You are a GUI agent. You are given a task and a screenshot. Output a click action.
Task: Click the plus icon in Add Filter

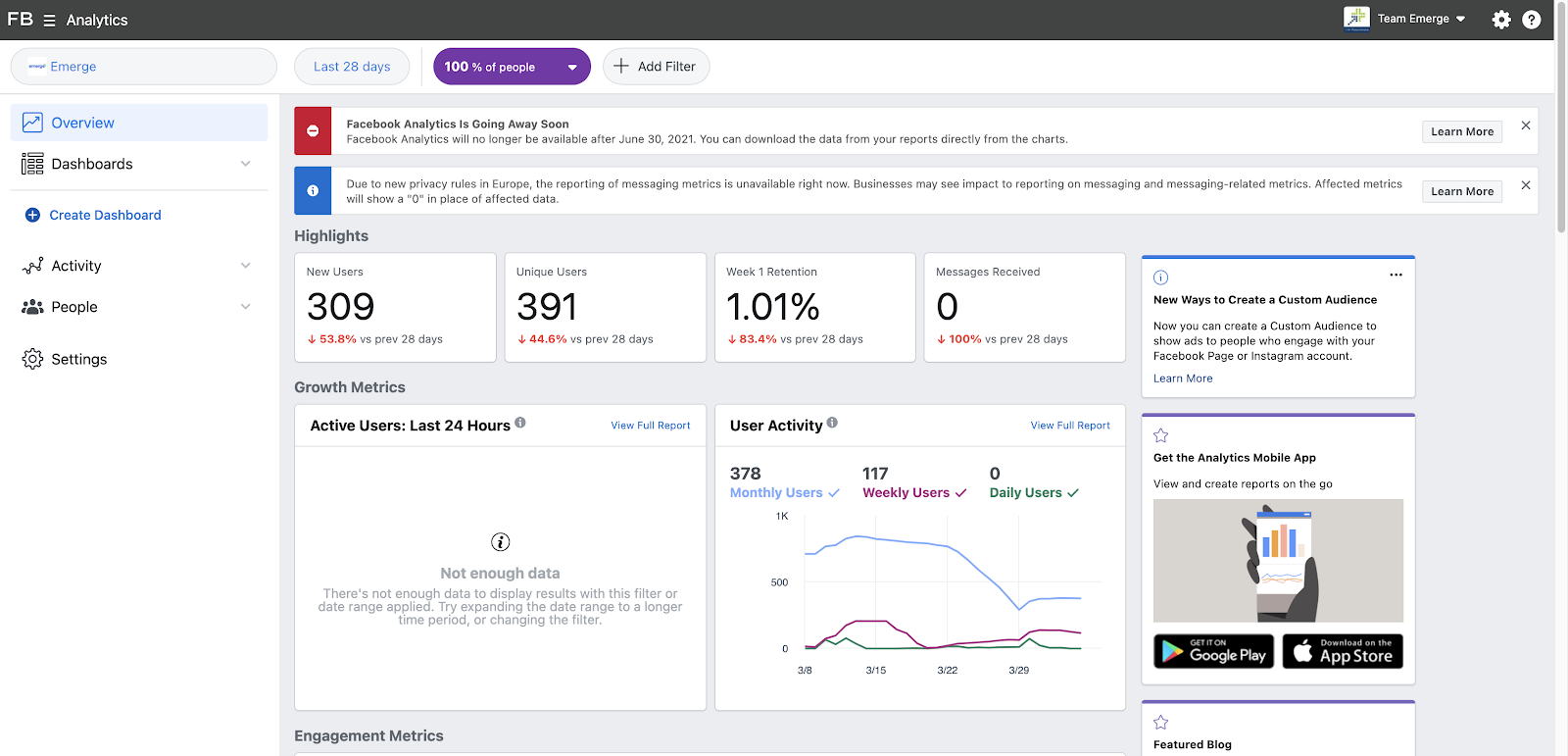coord(621,67)
